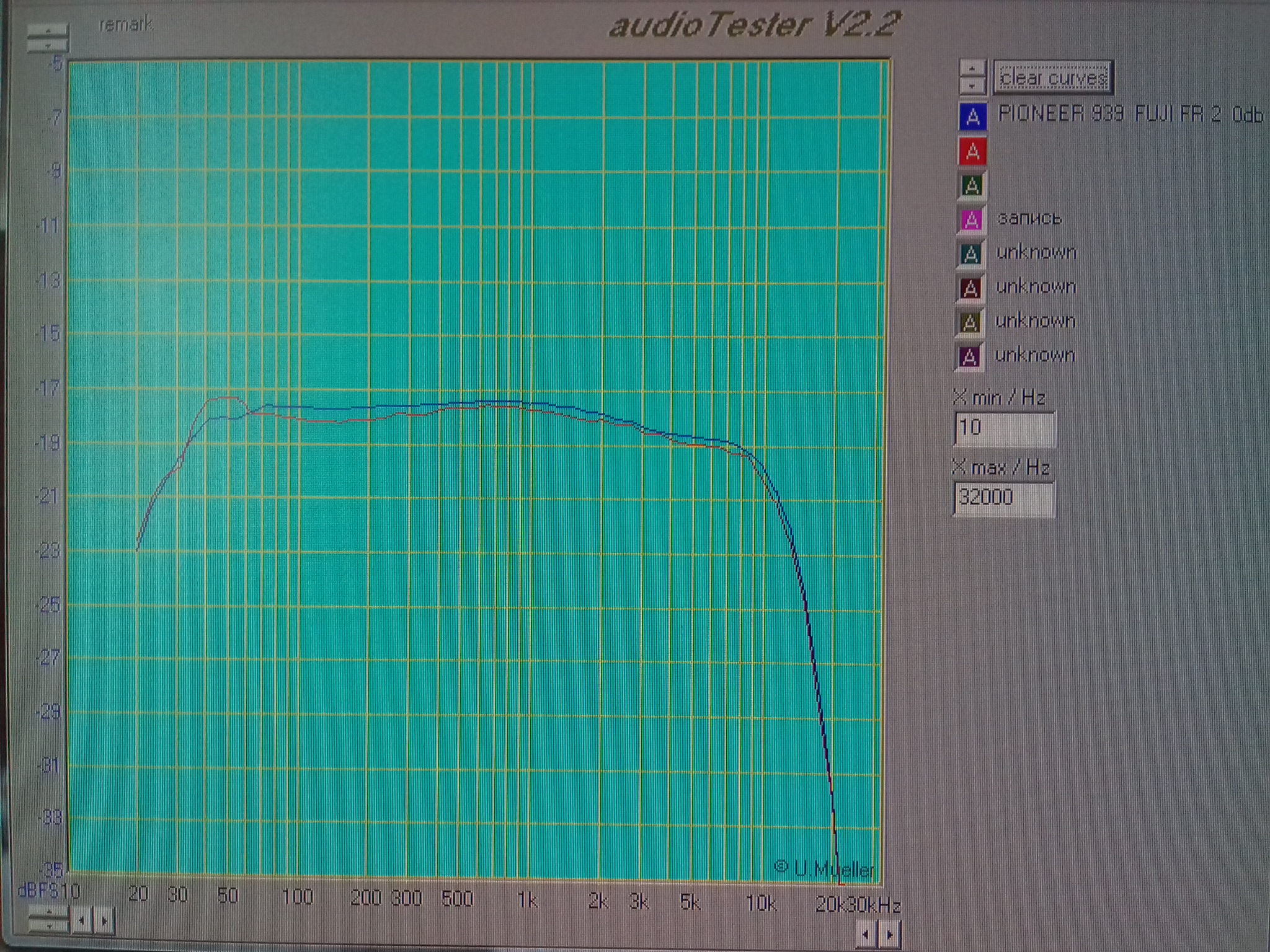Click right arrow below dBFS label
Image resolution: width=1270 pixels, height=952 pixels.
pyautogui.click(x=104, y=921)
